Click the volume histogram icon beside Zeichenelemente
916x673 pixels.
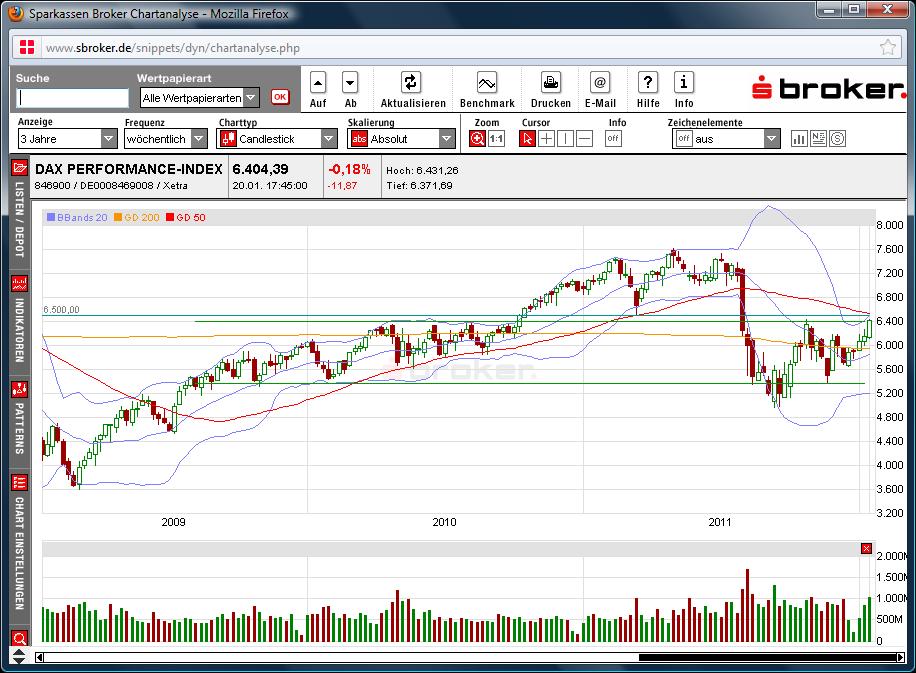tap(799, 138)
